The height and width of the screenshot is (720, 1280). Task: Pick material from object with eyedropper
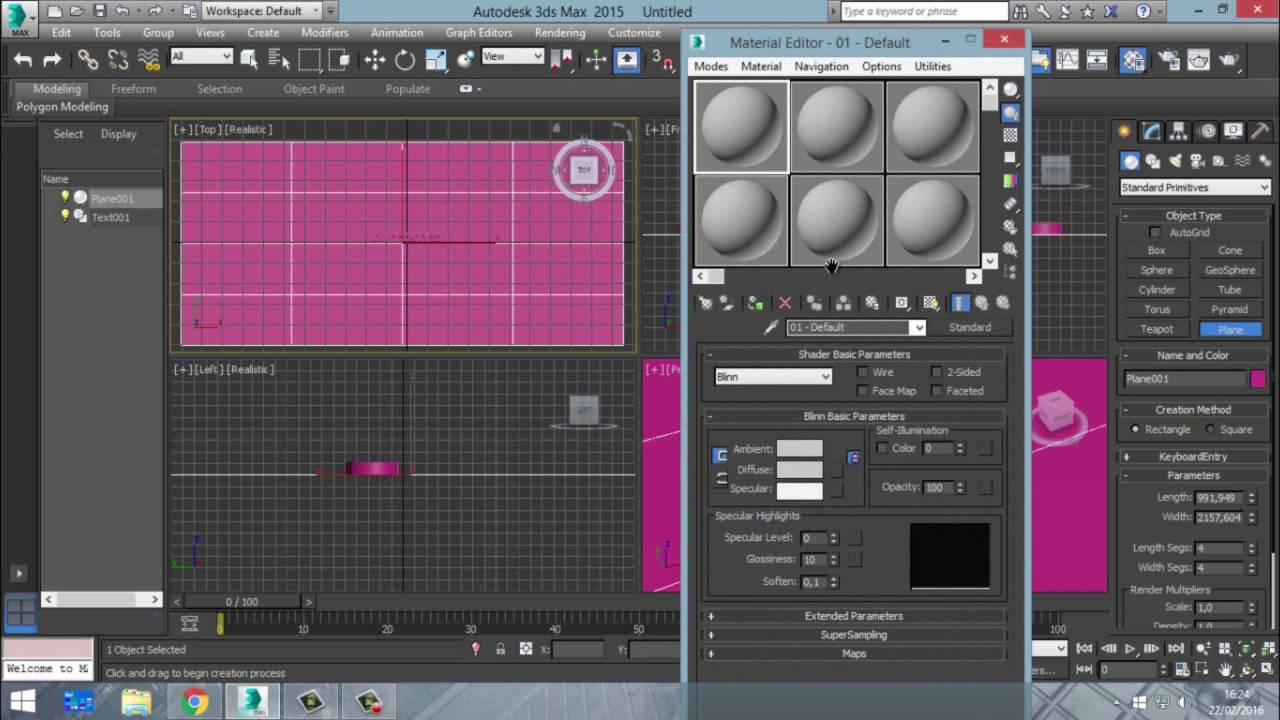(771, 327)
